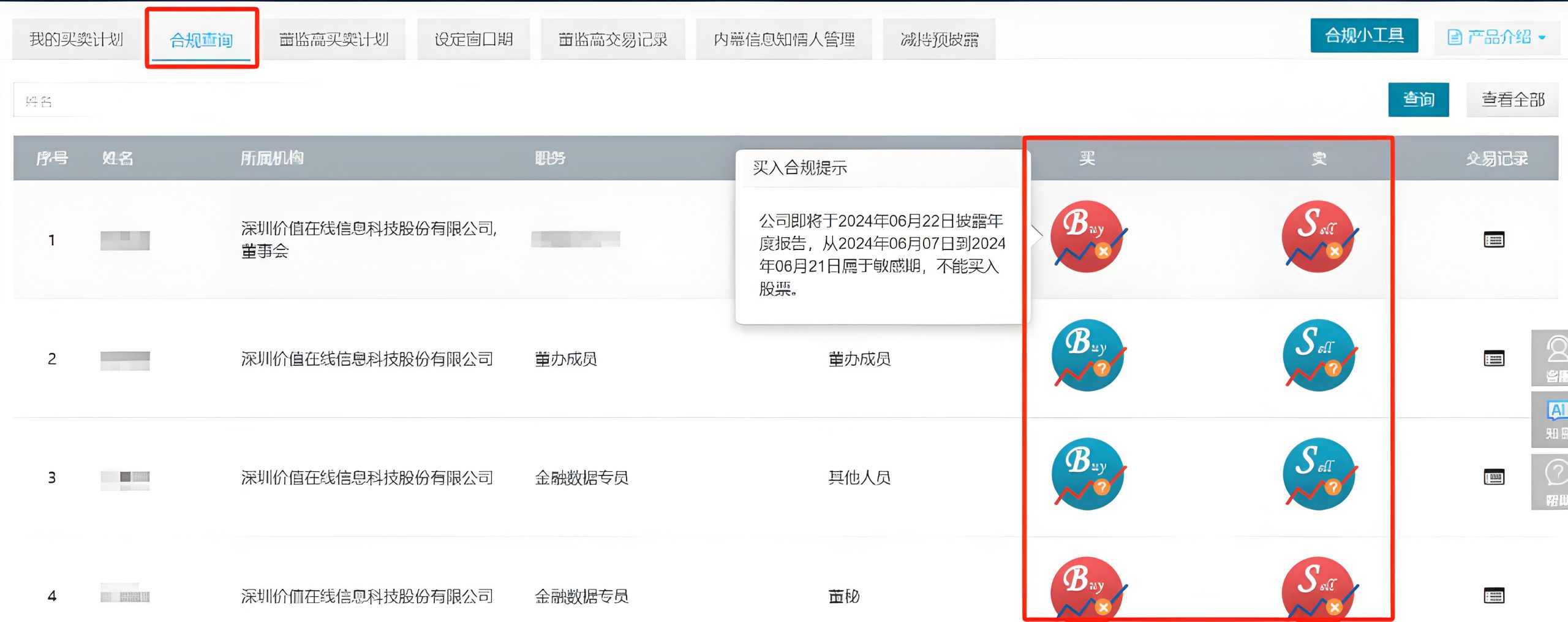Viewport: 1568px width, 622px height.
Task: Click red Sell icon in row 1
Action: (1319, 237)
